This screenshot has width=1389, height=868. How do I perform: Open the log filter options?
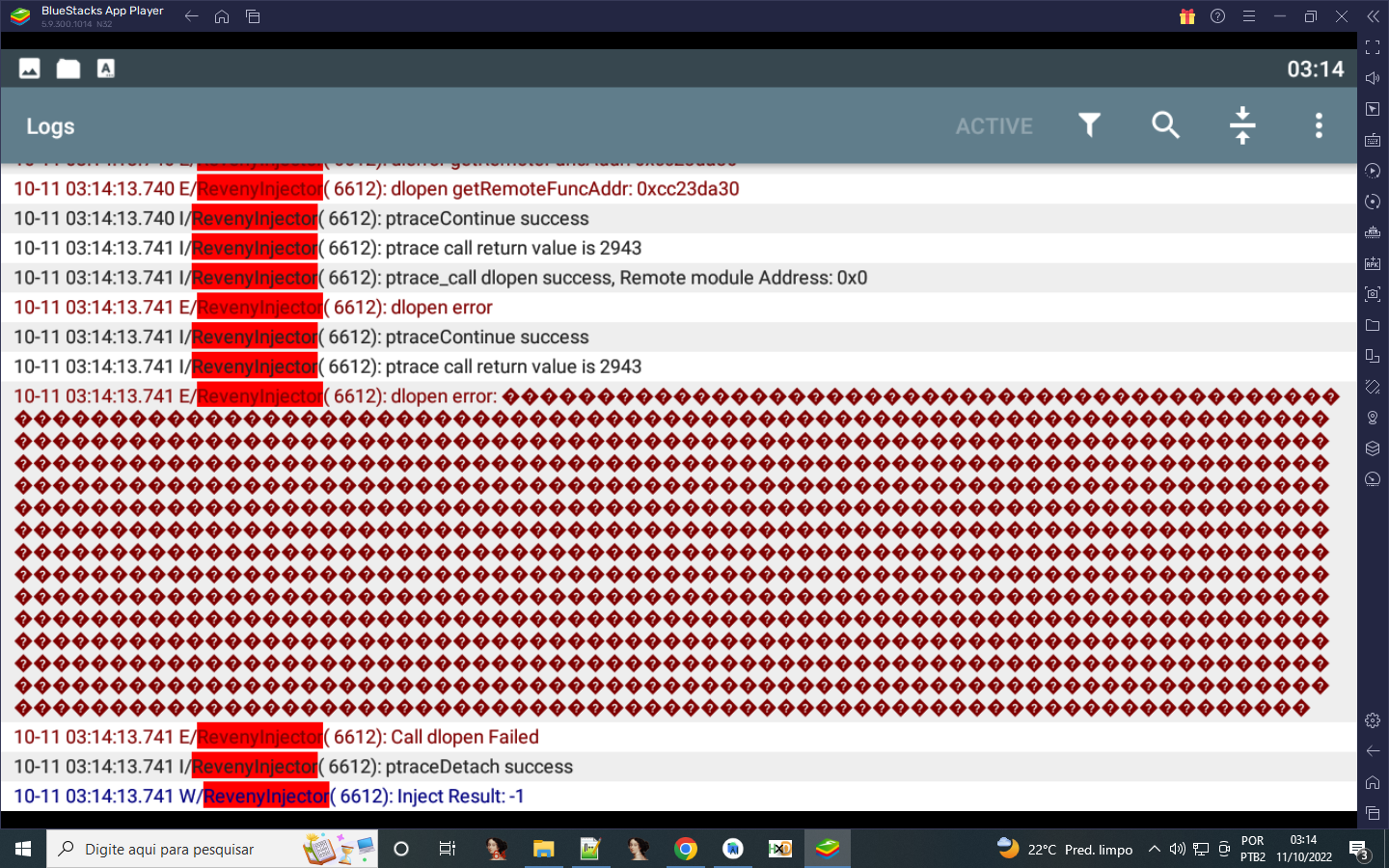(1089, 125)
